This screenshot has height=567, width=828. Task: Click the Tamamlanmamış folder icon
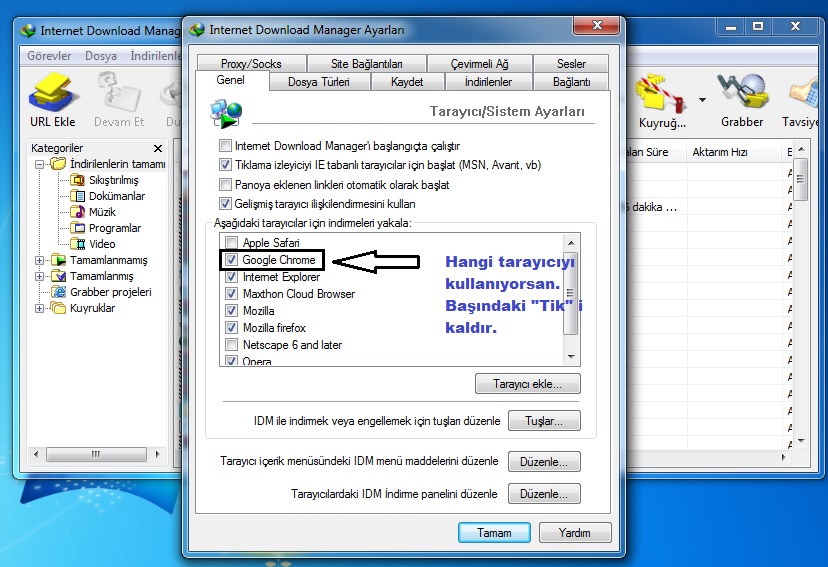pos(59,260)
